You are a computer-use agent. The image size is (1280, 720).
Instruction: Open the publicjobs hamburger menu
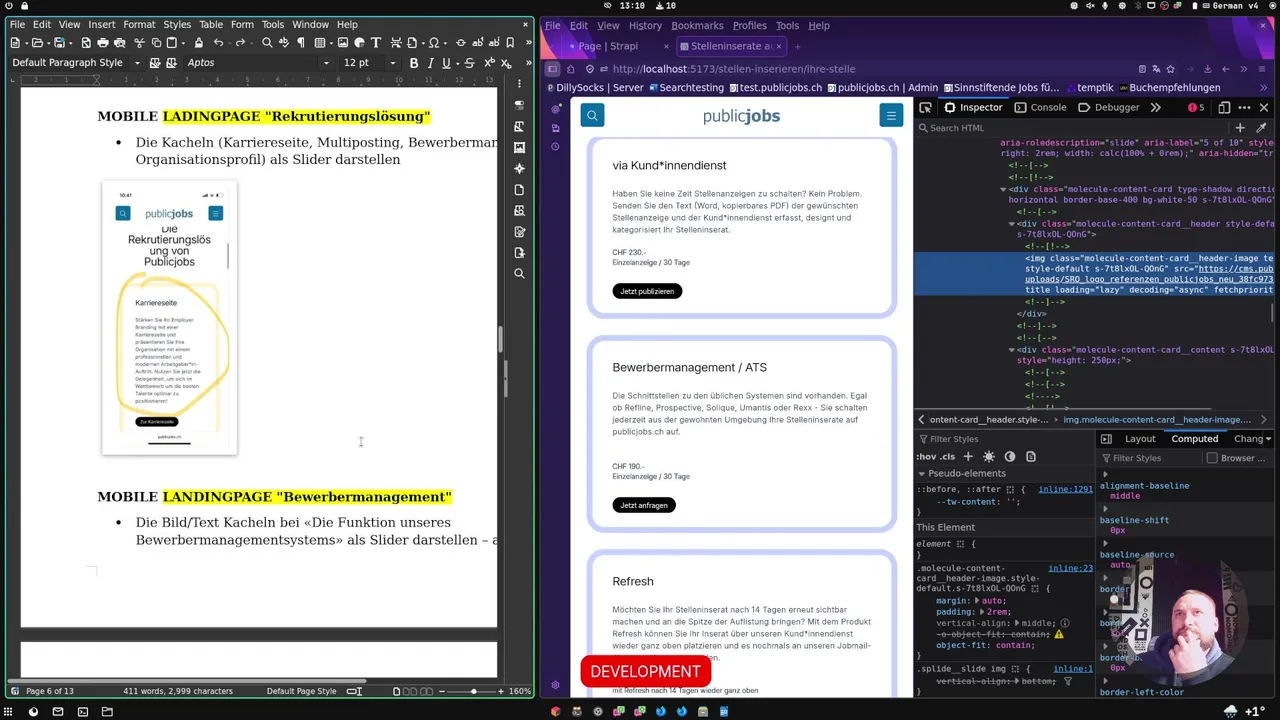coord(891,116)
